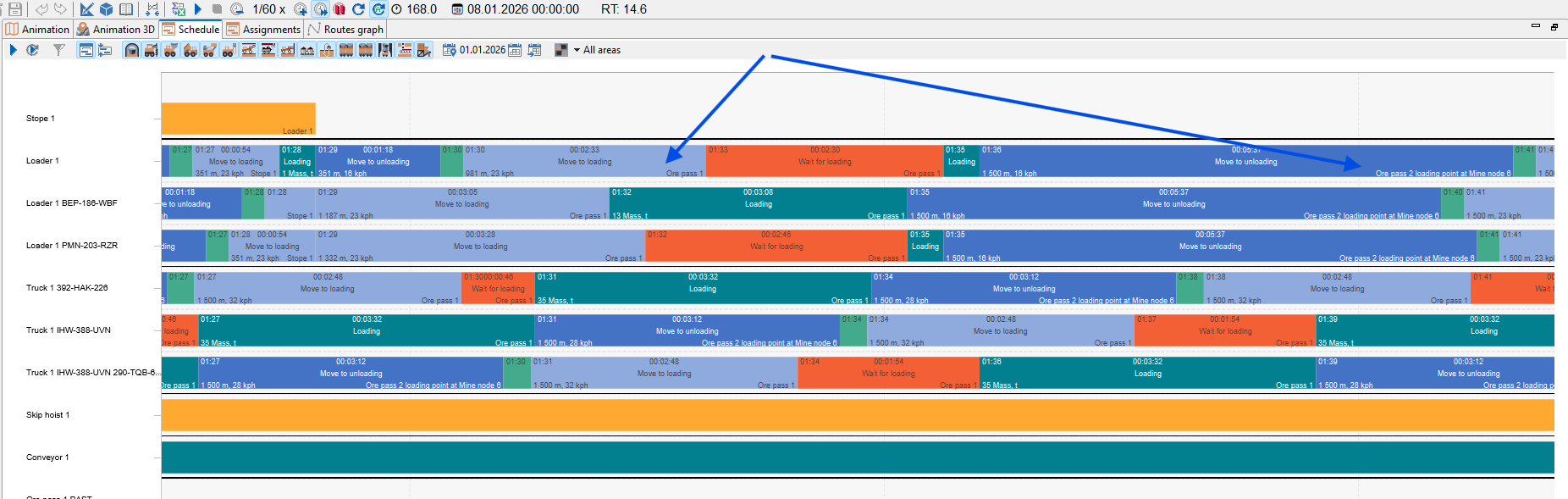Click the blue refresh arrow icon

point(358,9)
